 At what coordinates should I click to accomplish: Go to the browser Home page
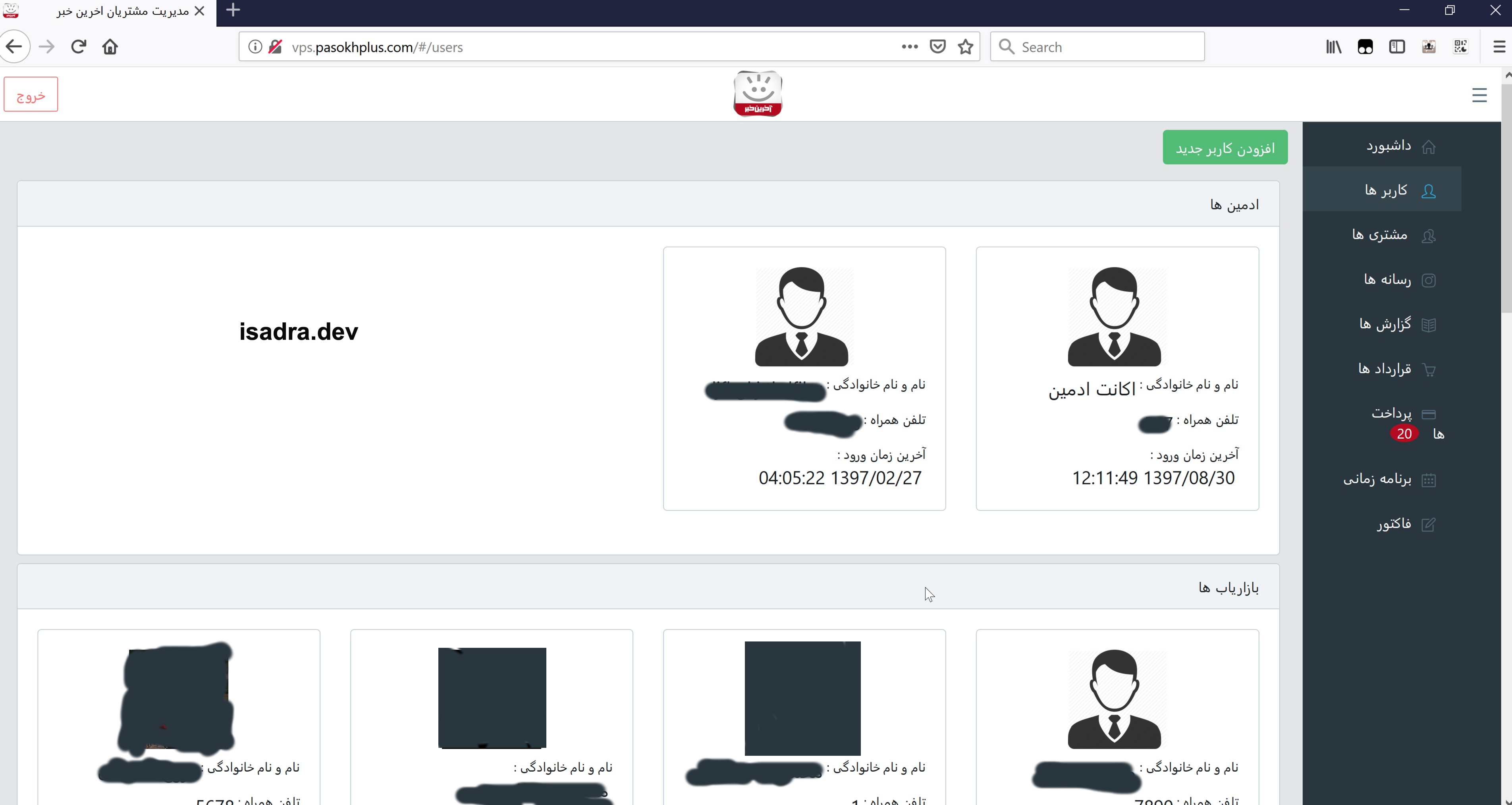[x=110, y=46]
